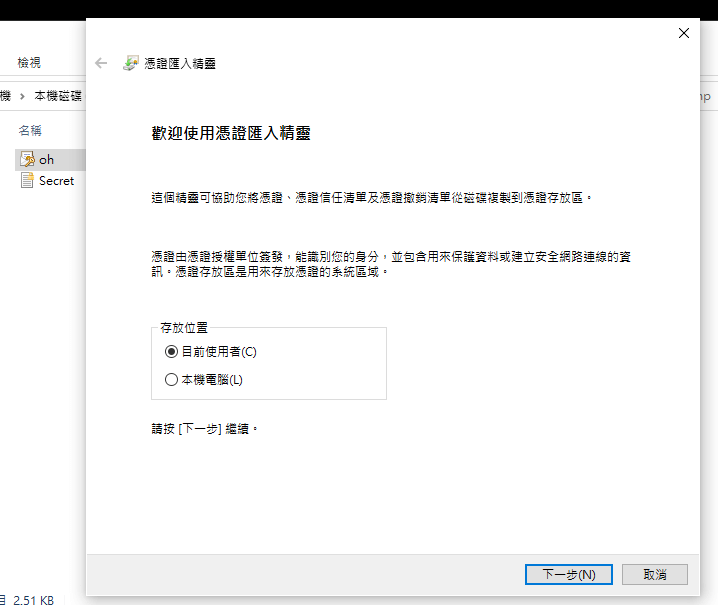Choose the 本機電腦(L) radio option
This screenshot has width=718, height=605.
(171, 380)
